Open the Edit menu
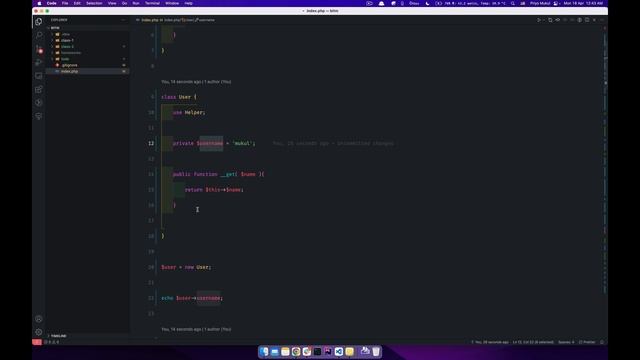Viewport: 640px width, 360px height. point(77,3)
